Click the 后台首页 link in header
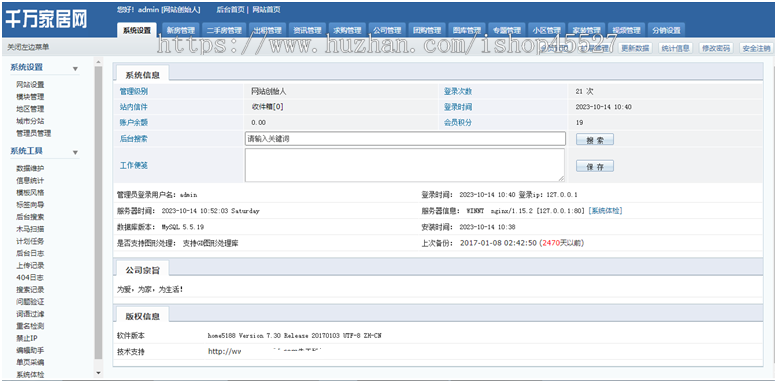777x383 pixels. pyautogui.click(x=230, y=9)
